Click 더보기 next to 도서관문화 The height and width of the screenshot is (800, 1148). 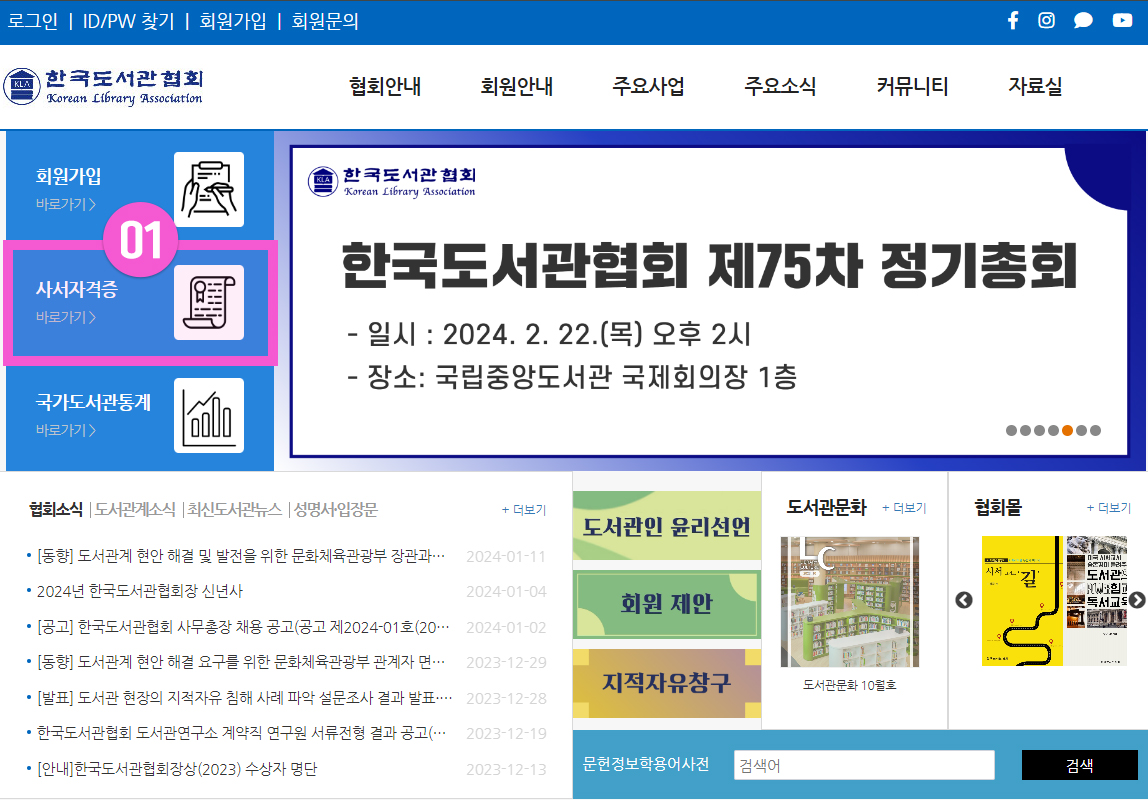pyautogui.click(x=904, y=508)
